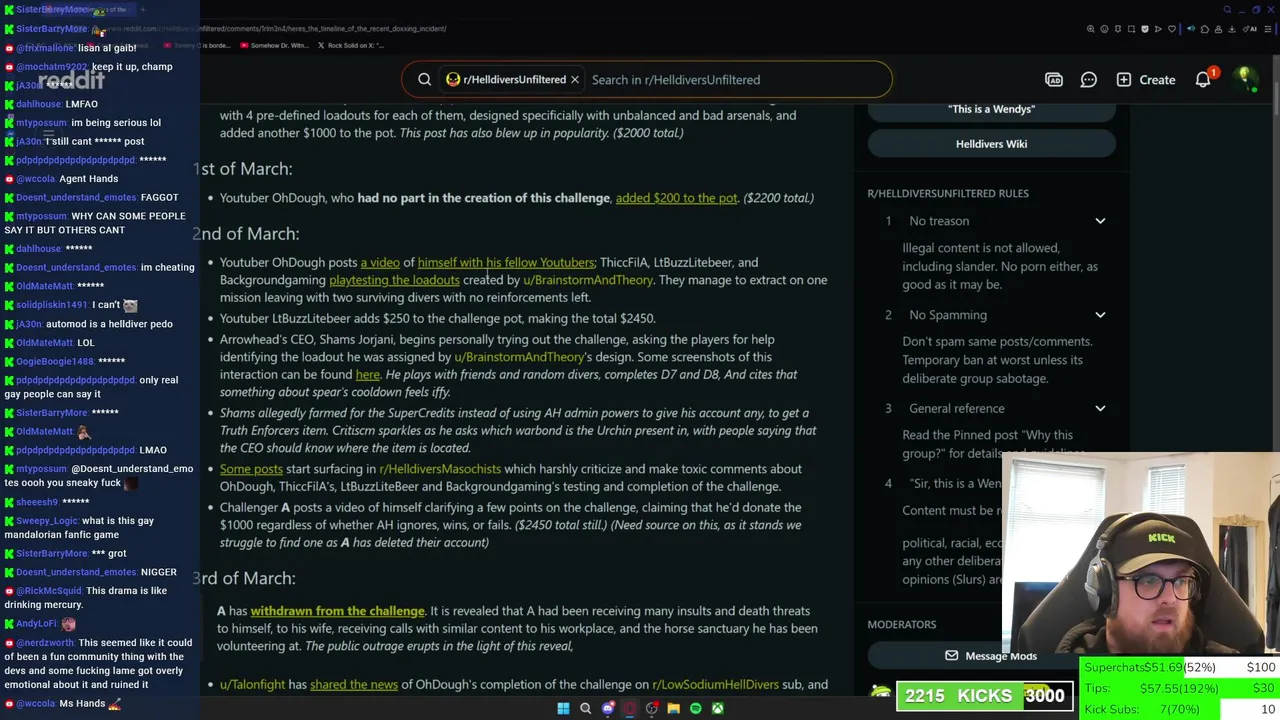Open browser downloads icon
The height and width of the screenshot is (720, 1280).
coord(1232,29)
